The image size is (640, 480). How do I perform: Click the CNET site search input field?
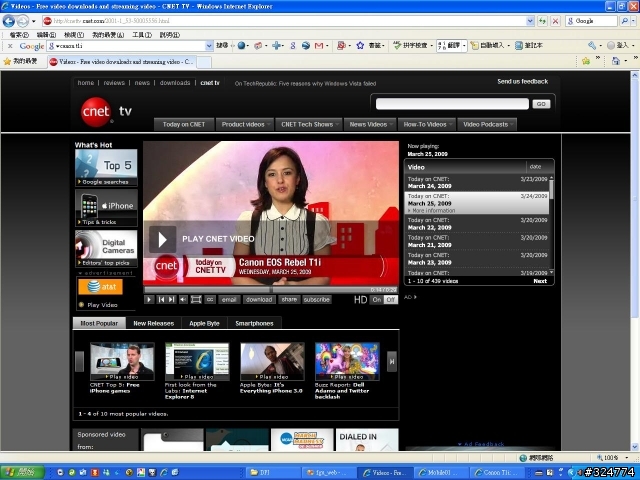[452, 104]
